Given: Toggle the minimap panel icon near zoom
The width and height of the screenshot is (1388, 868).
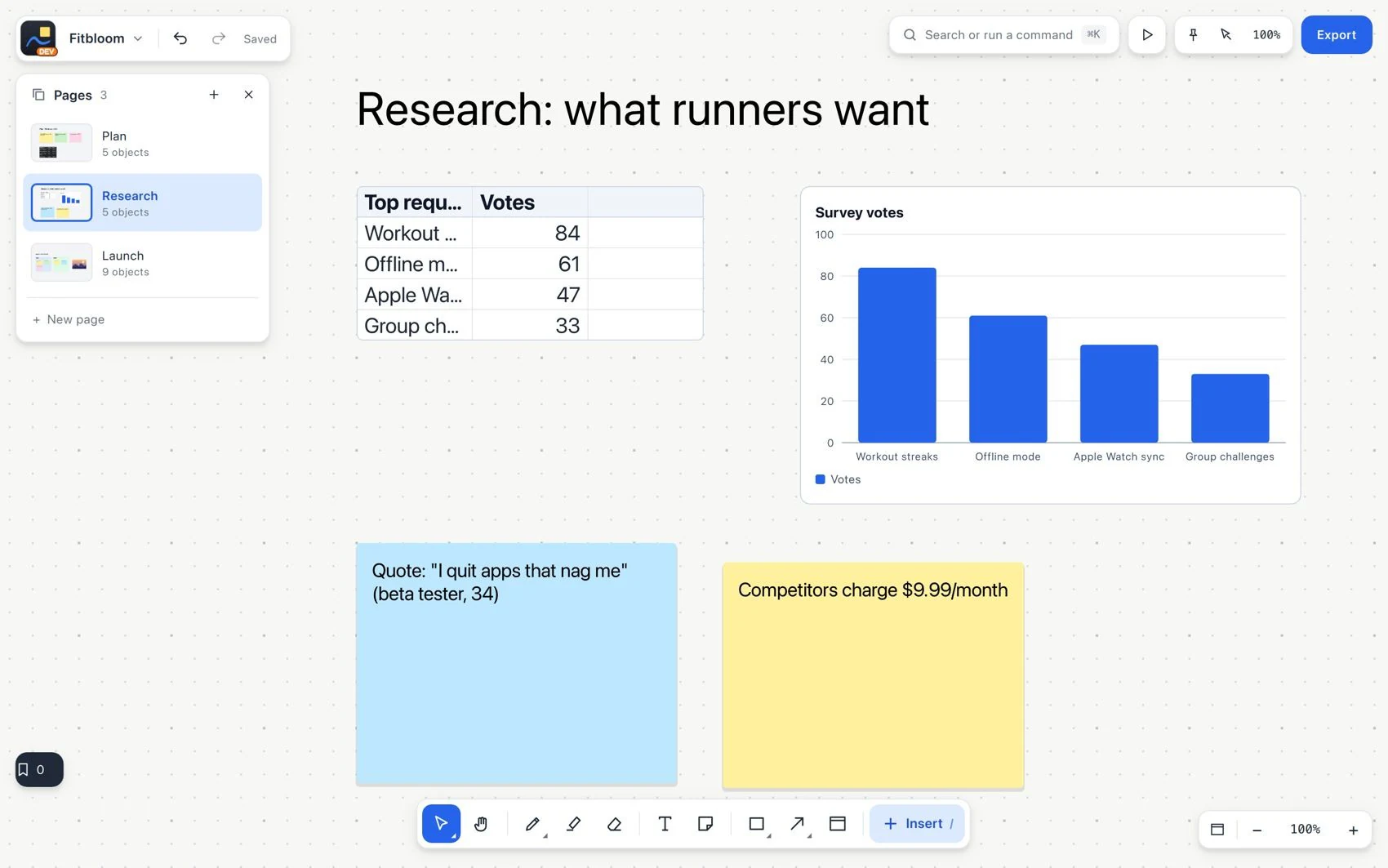Looking at the screenshot, I should point(1217,830).
